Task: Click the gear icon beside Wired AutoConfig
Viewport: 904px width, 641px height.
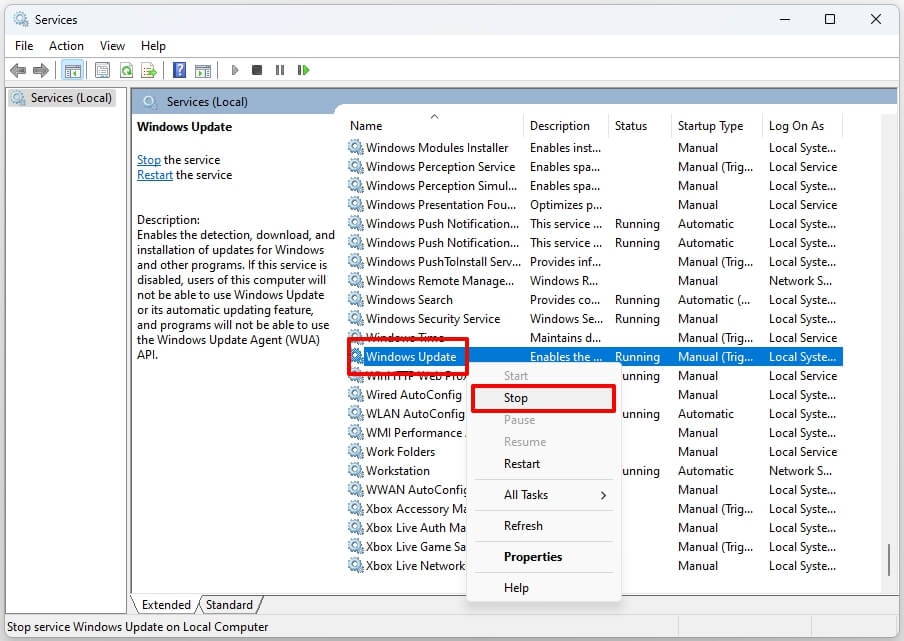Action: tap(356, 395)
